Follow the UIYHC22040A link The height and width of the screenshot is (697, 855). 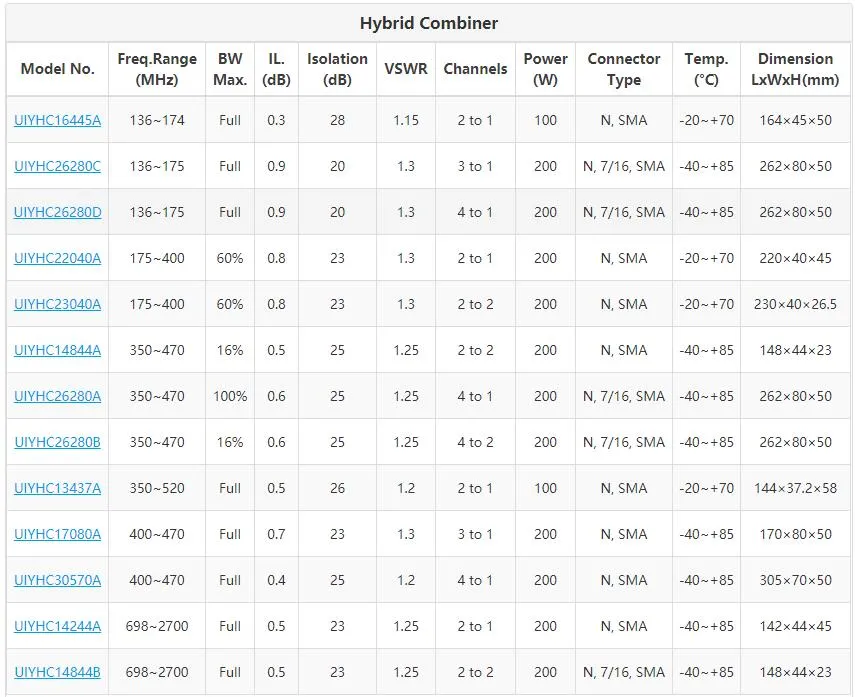click(x=57, y=258)
